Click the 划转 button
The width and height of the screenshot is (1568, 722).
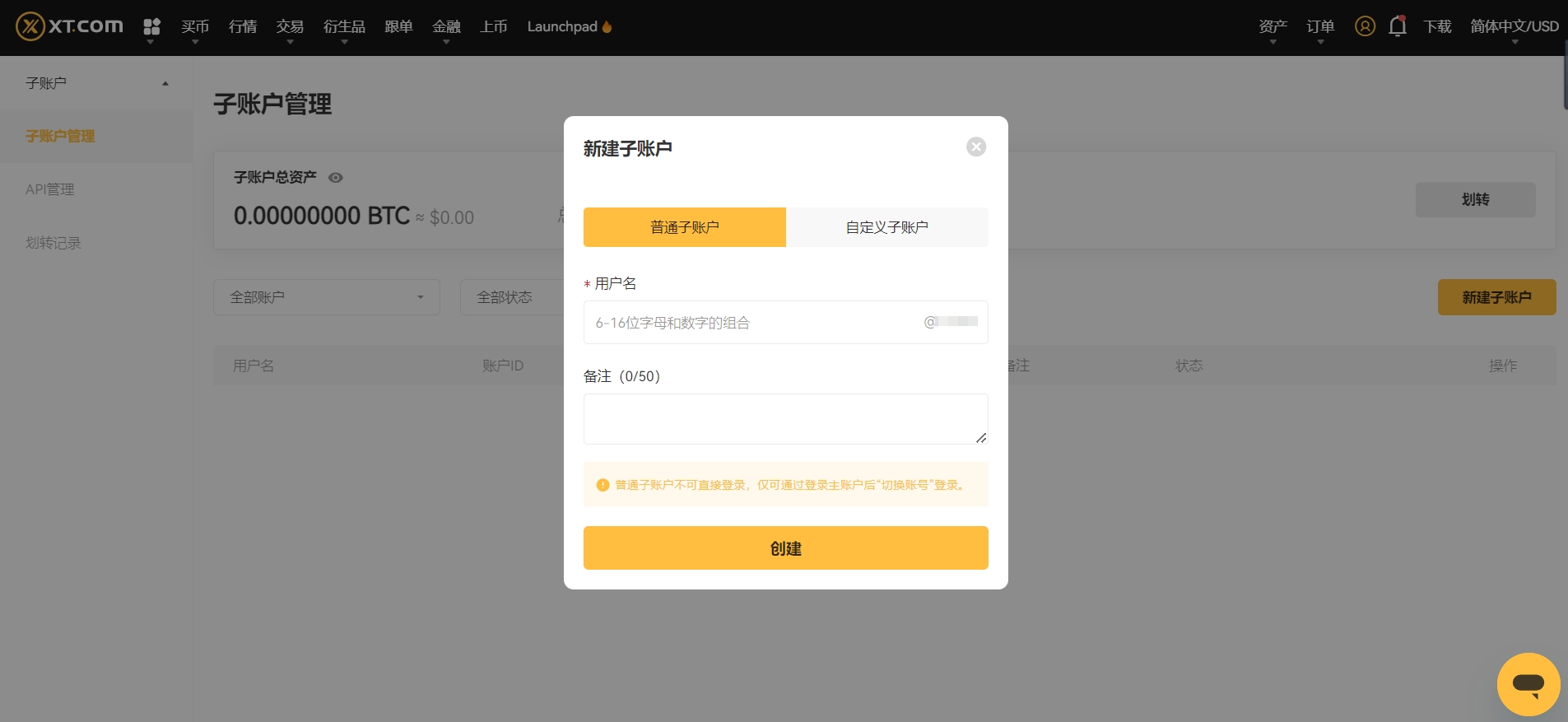pyautogui.click(x=1476, y=199)
